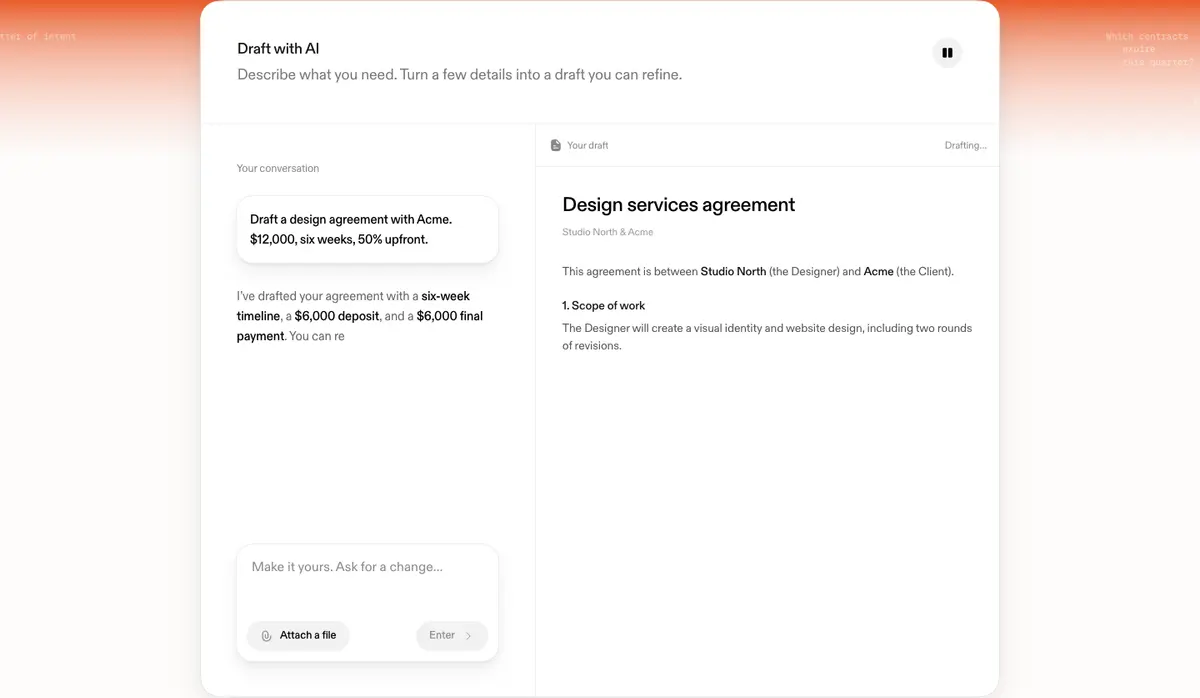1200x698 pixels.
Task: Click the 'Draft a design agreement' message bubble
Action: (367, 229)
